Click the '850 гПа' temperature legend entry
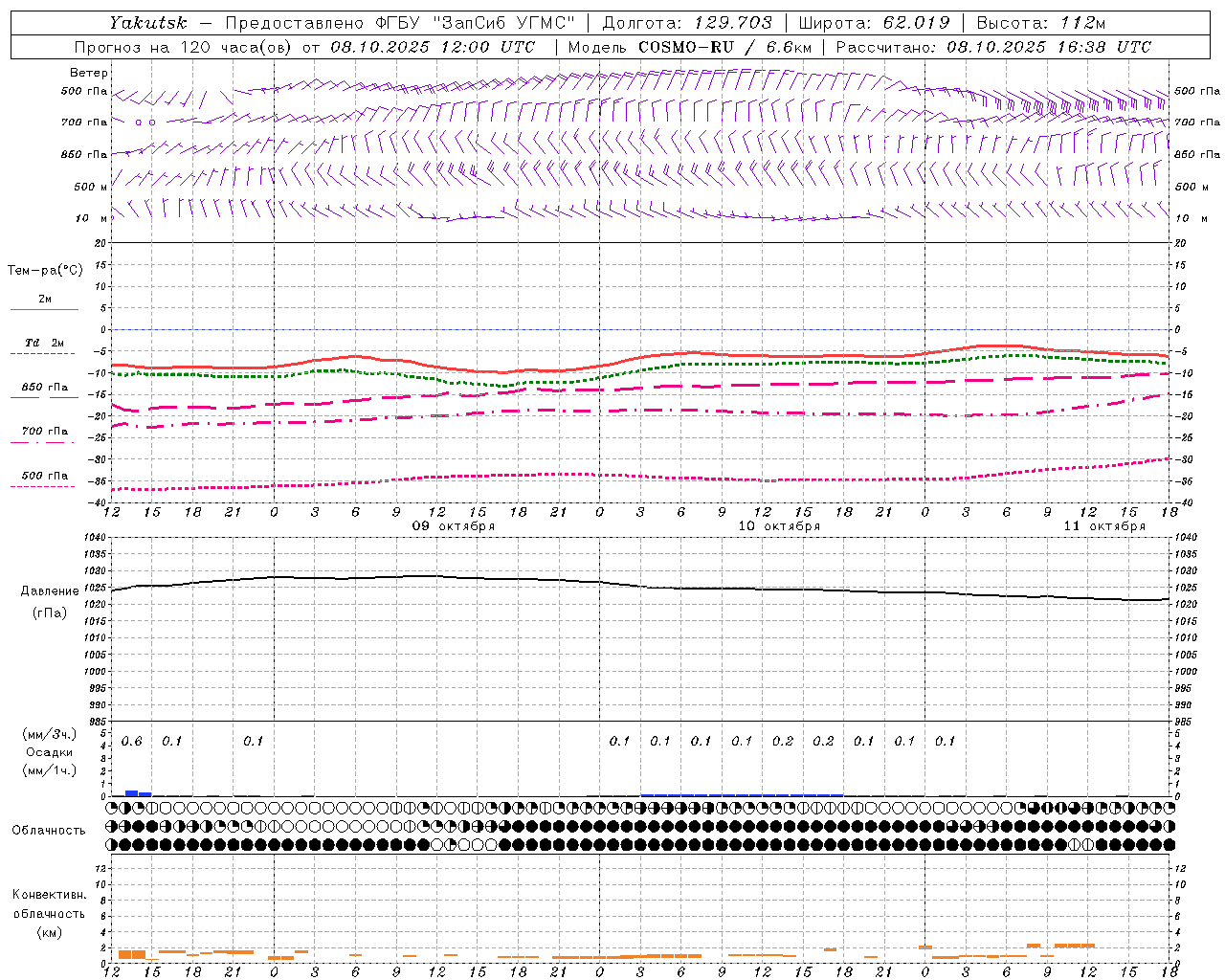 [x=45, y=388]
